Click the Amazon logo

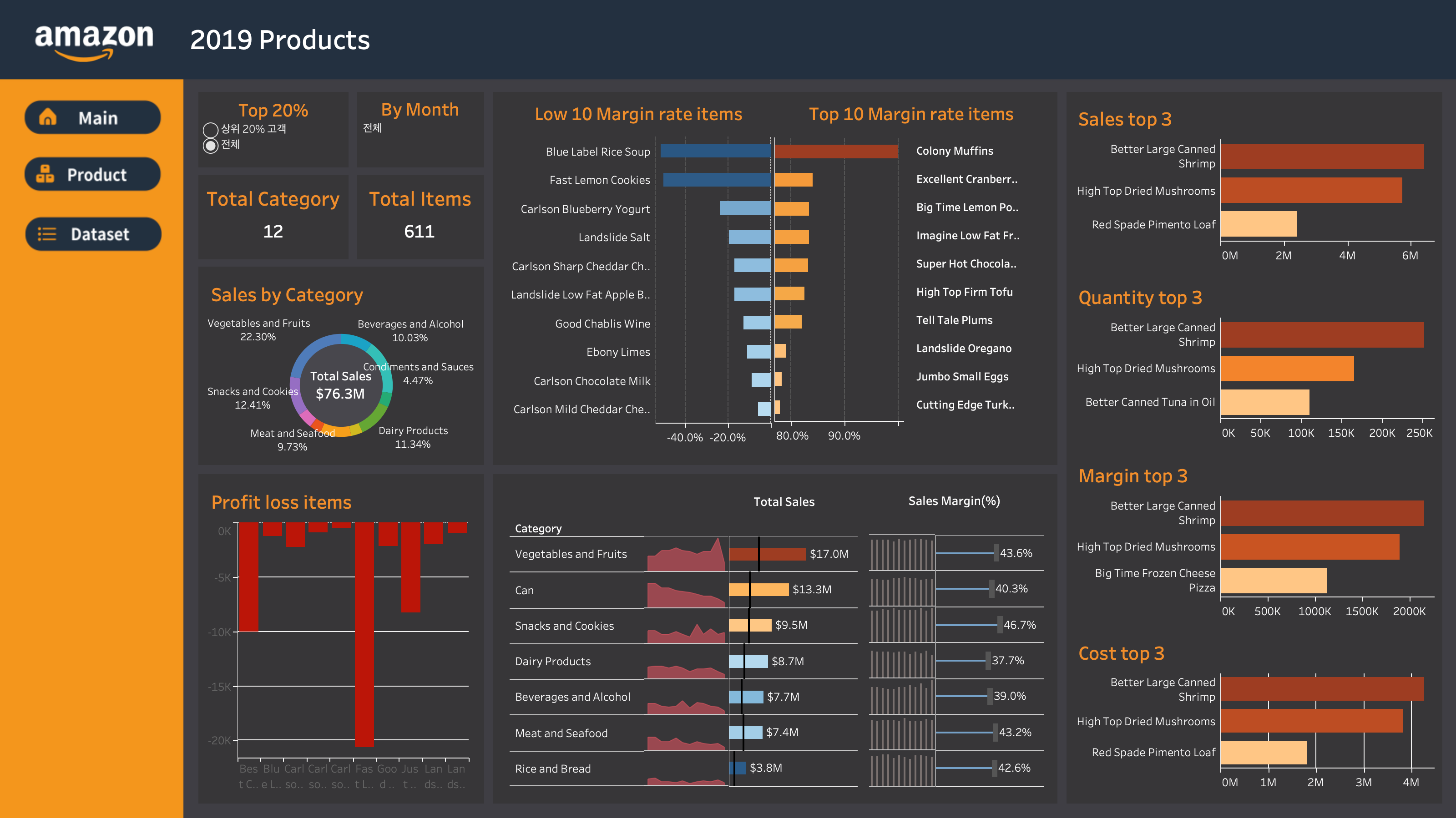94,40
